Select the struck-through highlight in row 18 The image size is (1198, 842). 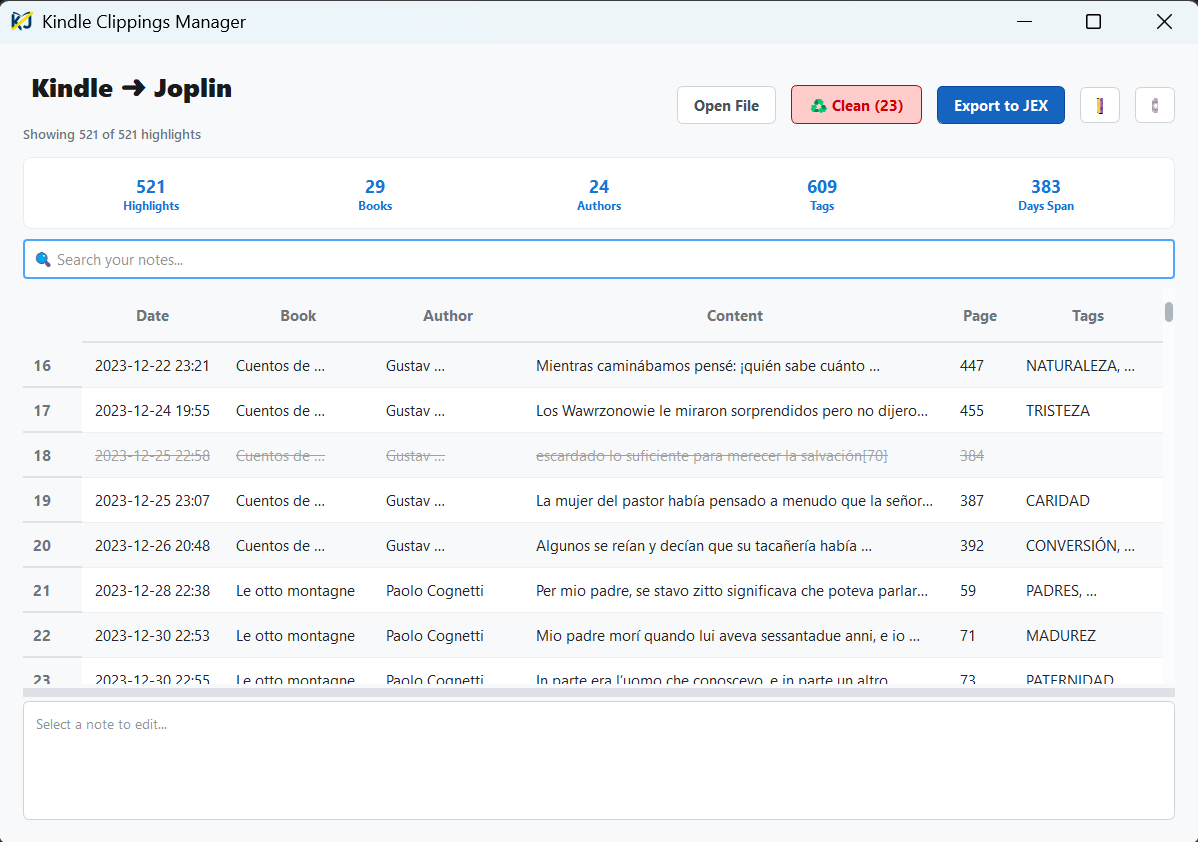[711, 456]
